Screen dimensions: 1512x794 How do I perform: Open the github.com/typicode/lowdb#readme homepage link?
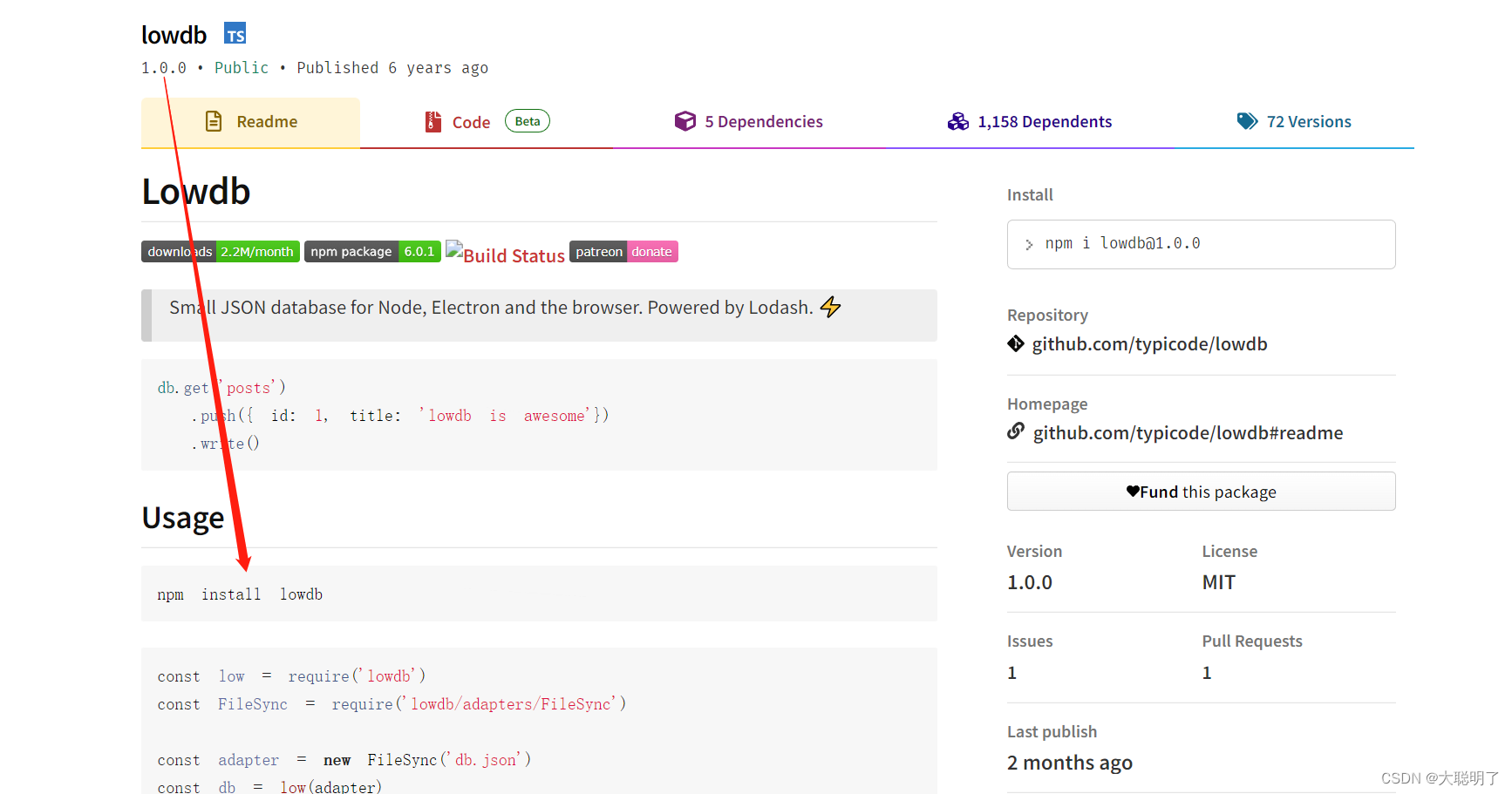tap(1188, 433)
